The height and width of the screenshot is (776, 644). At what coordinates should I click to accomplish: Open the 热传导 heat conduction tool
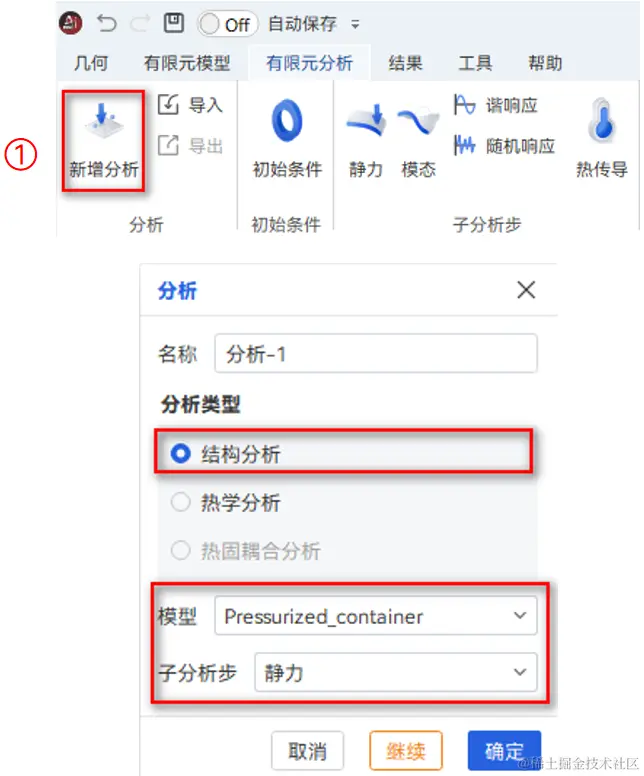click(x=602, y=120)
